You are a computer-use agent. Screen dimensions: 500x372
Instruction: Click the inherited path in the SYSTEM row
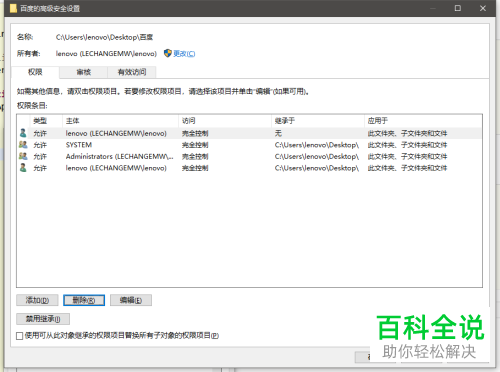point(317,145)
